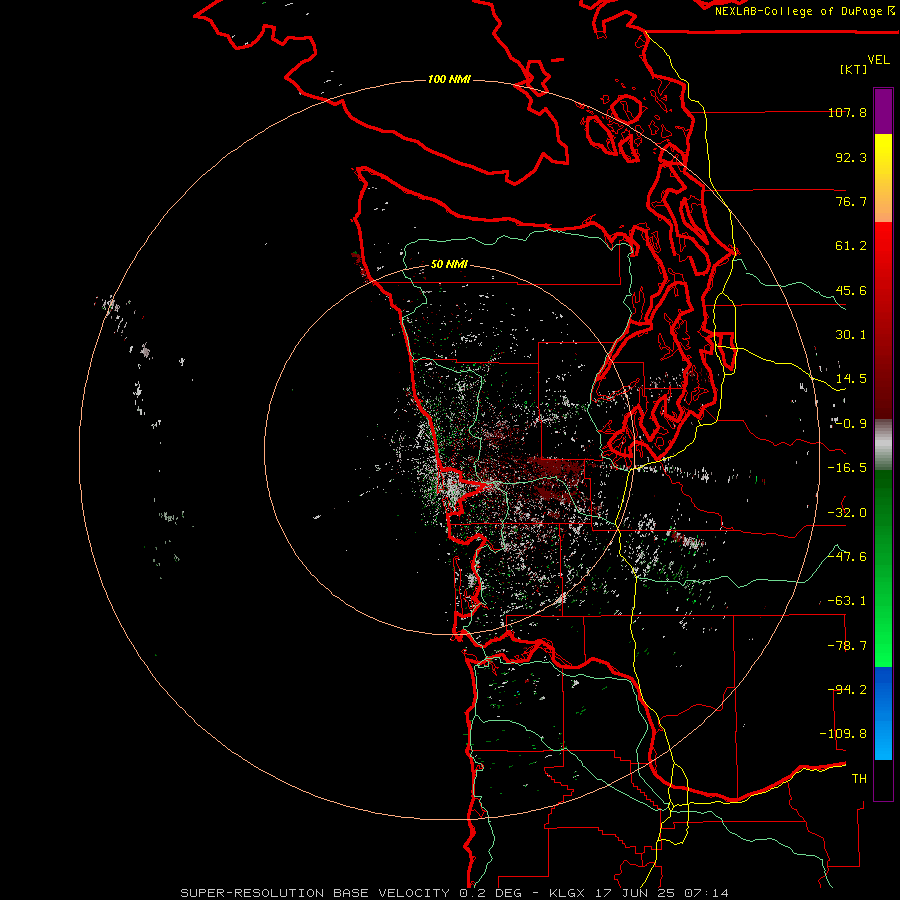Viewport: 900px width, 900px height.
Task: Click the blue segment of velocity color bar
Action: [883, 713]
